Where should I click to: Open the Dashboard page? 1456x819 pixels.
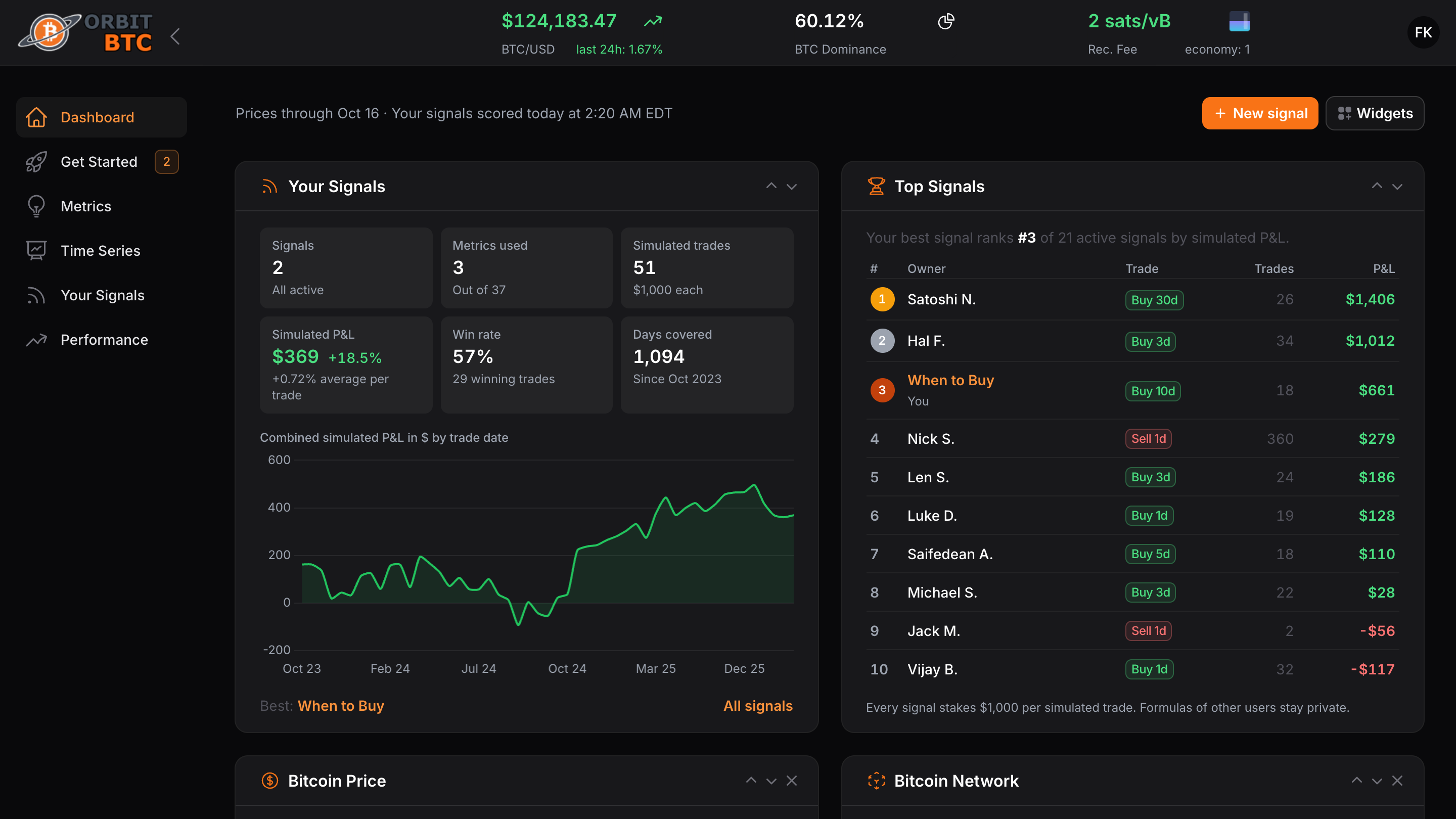tap(101, 117)
